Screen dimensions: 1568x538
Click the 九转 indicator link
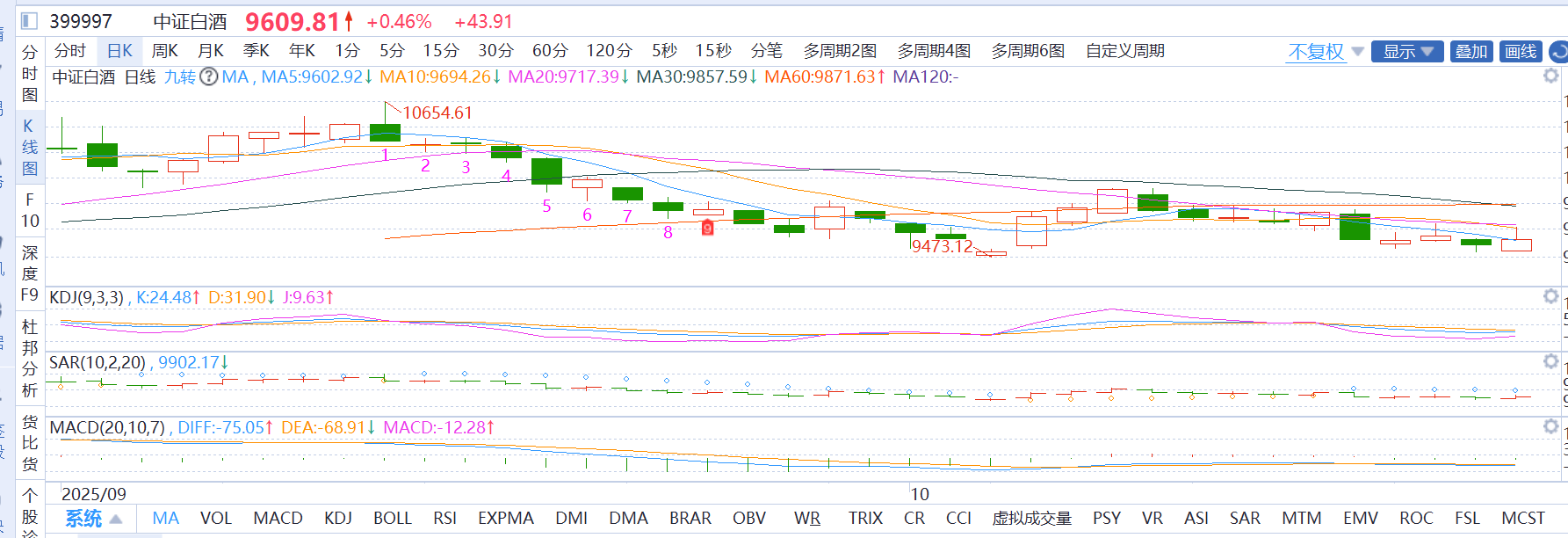click(180, 76)
